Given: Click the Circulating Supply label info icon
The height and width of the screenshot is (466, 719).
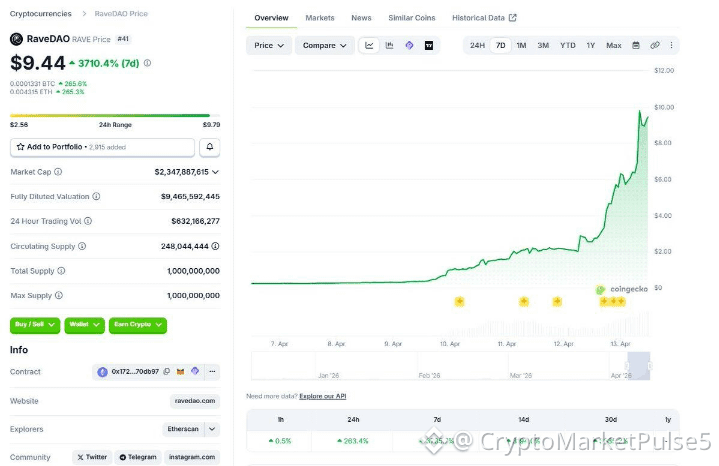Looking at the screenshot, I should tap(82, 246).
